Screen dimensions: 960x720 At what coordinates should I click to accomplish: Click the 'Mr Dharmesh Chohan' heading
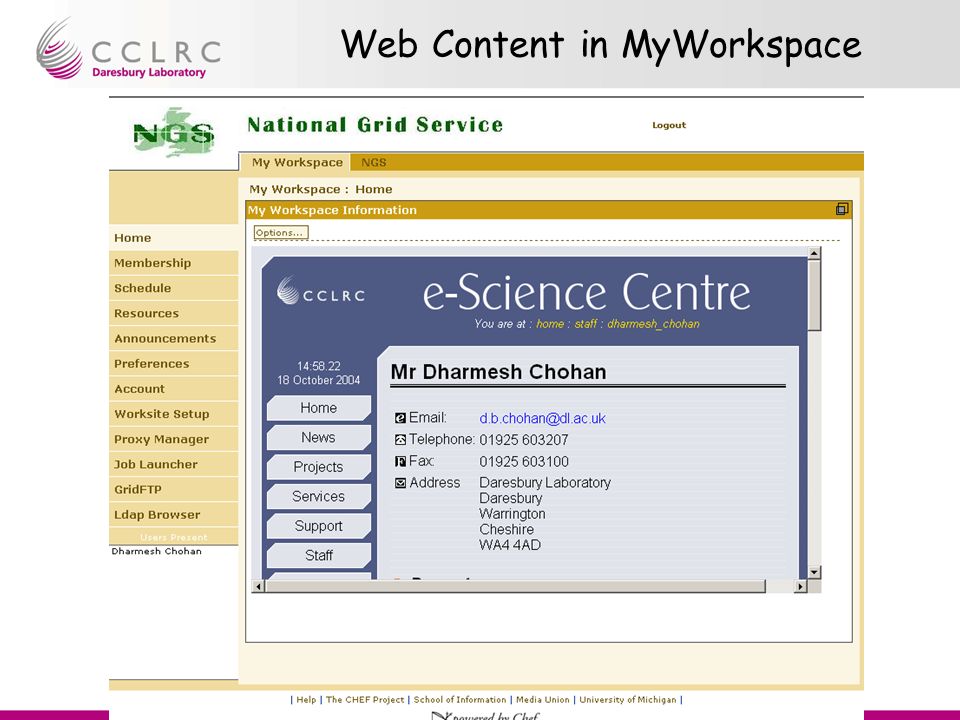498,372
